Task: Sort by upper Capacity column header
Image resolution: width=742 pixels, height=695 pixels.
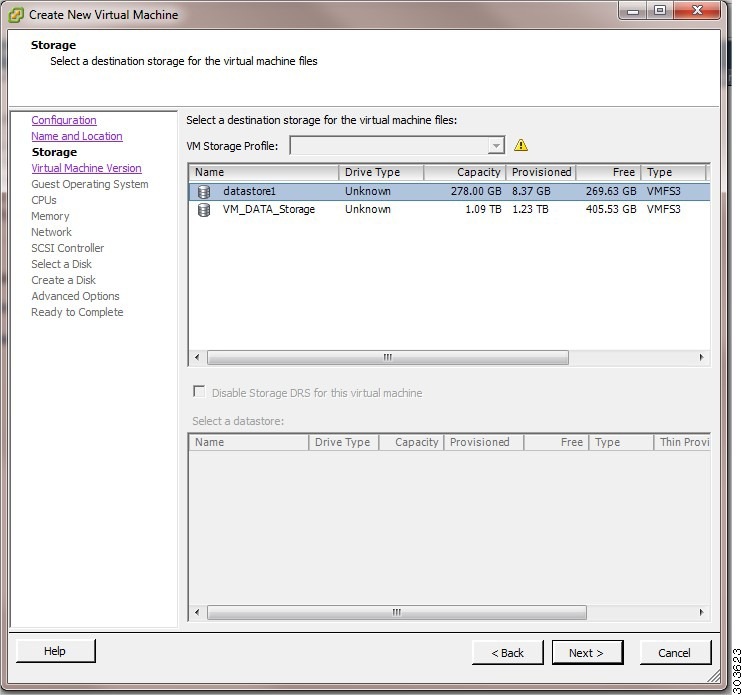Action: [x=465, y=172]
